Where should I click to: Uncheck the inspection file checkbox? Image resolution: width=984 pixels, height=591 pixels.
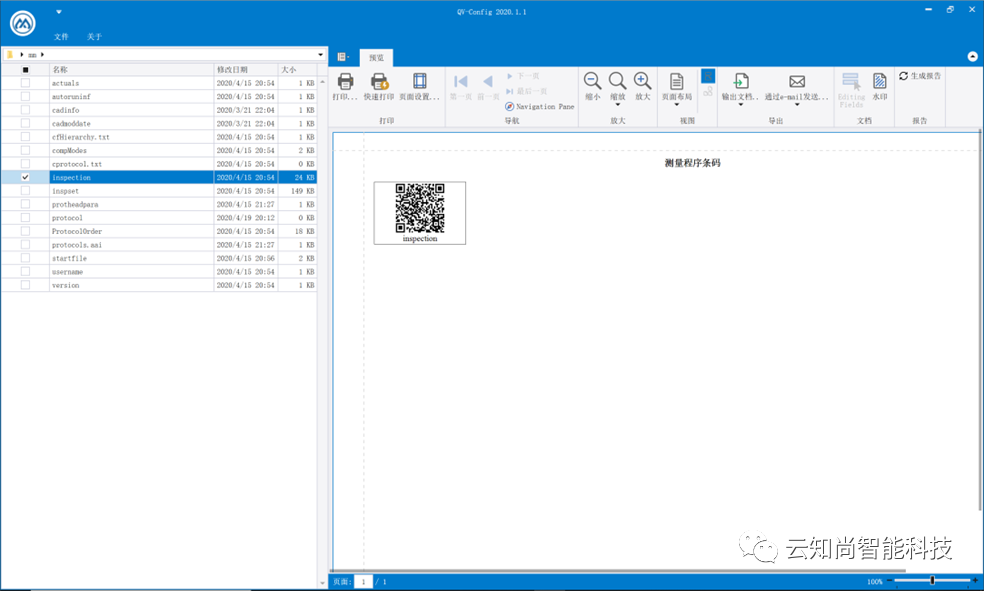pyautogui.click(x=25, y=177)
